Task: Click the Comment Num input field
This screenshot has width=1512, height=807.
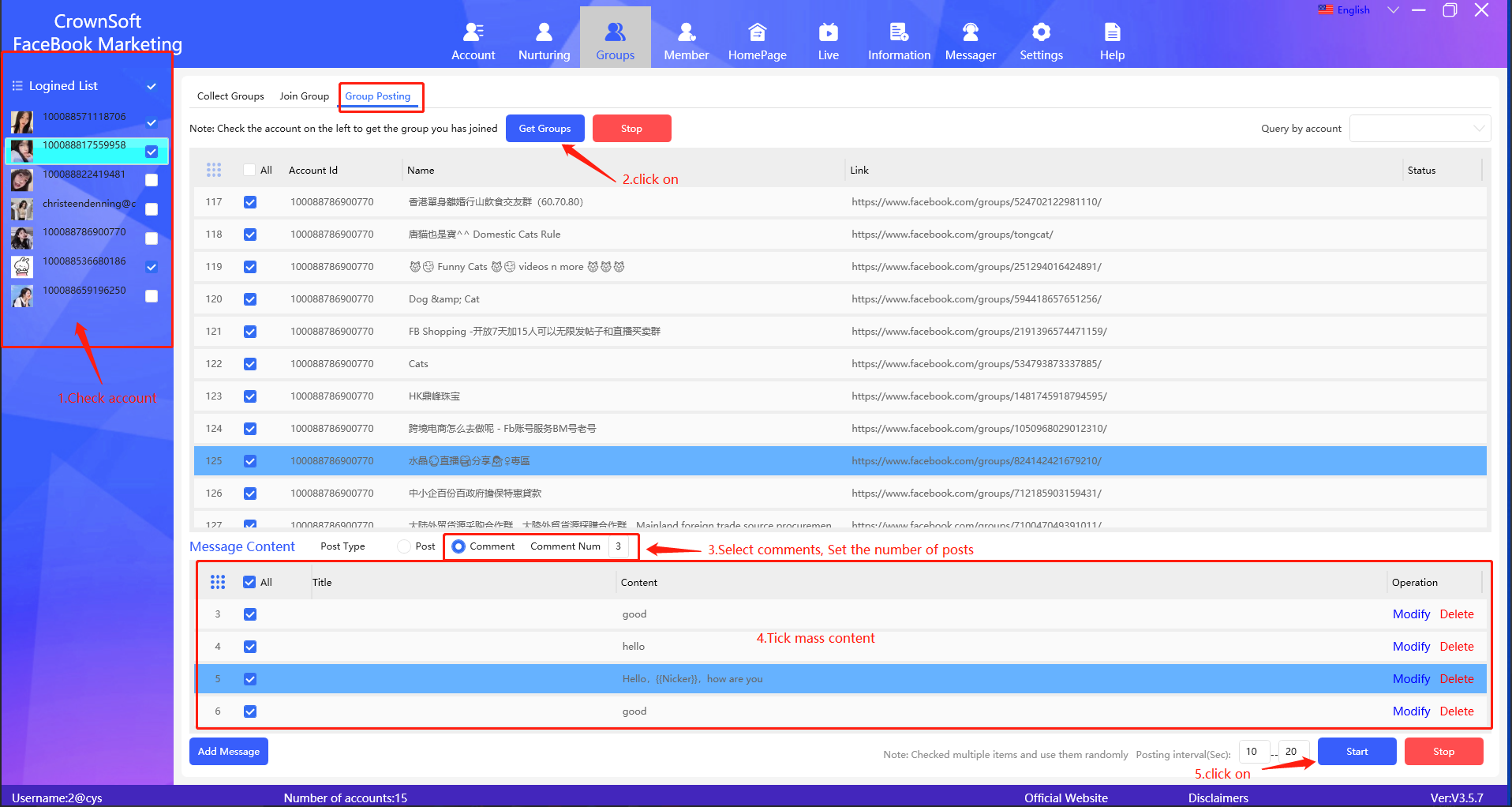Action: pos(619,546)
